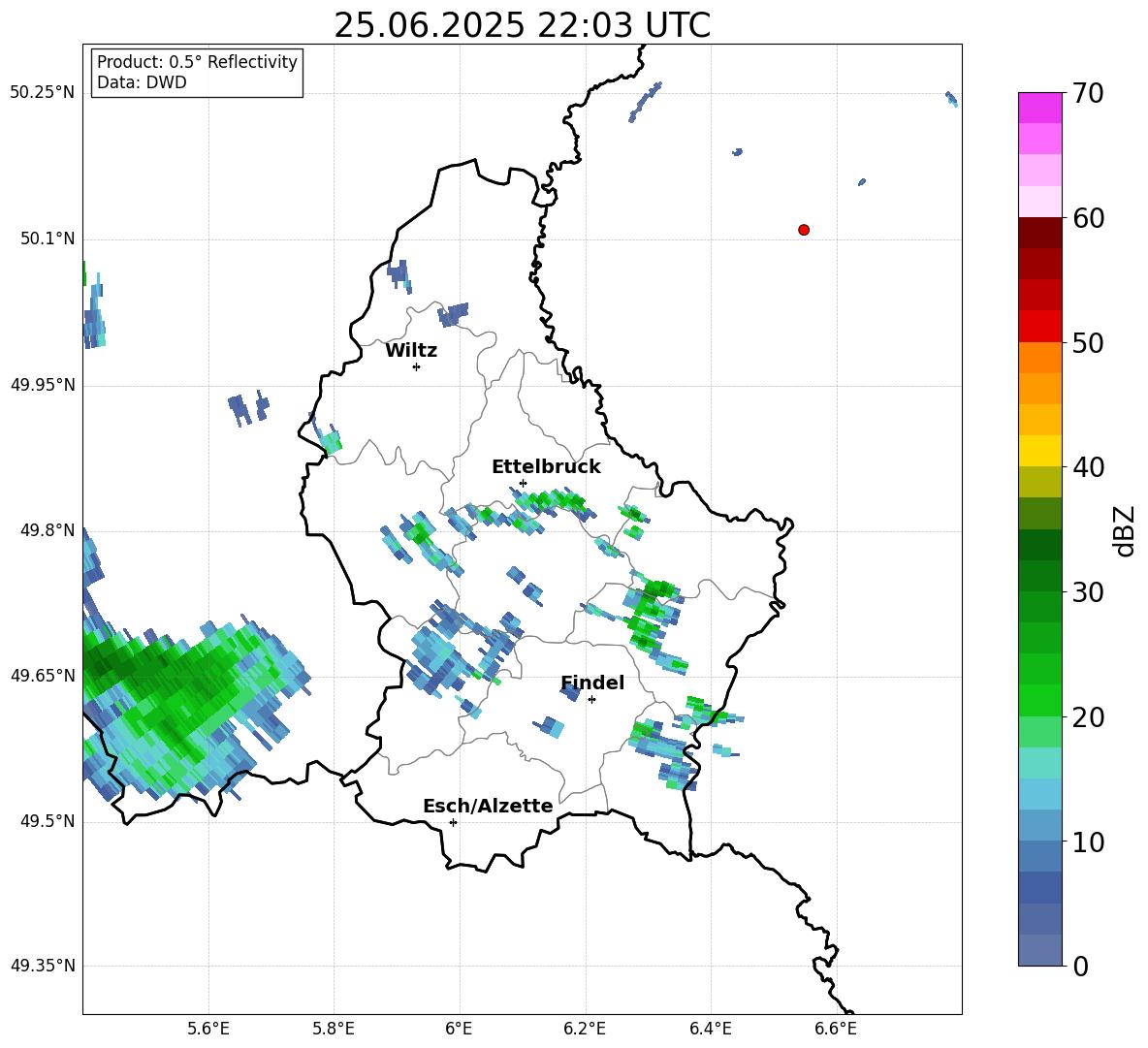The width and height of the screenshot is (1148, 1048).
Task: Click the Wiltz city label
Action: tap(411, 351)
